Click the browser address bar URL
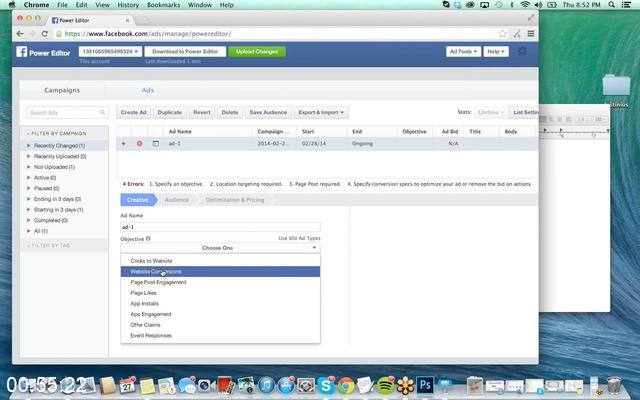The height and width of the screenshot is (400, 640). pos(148,34)
